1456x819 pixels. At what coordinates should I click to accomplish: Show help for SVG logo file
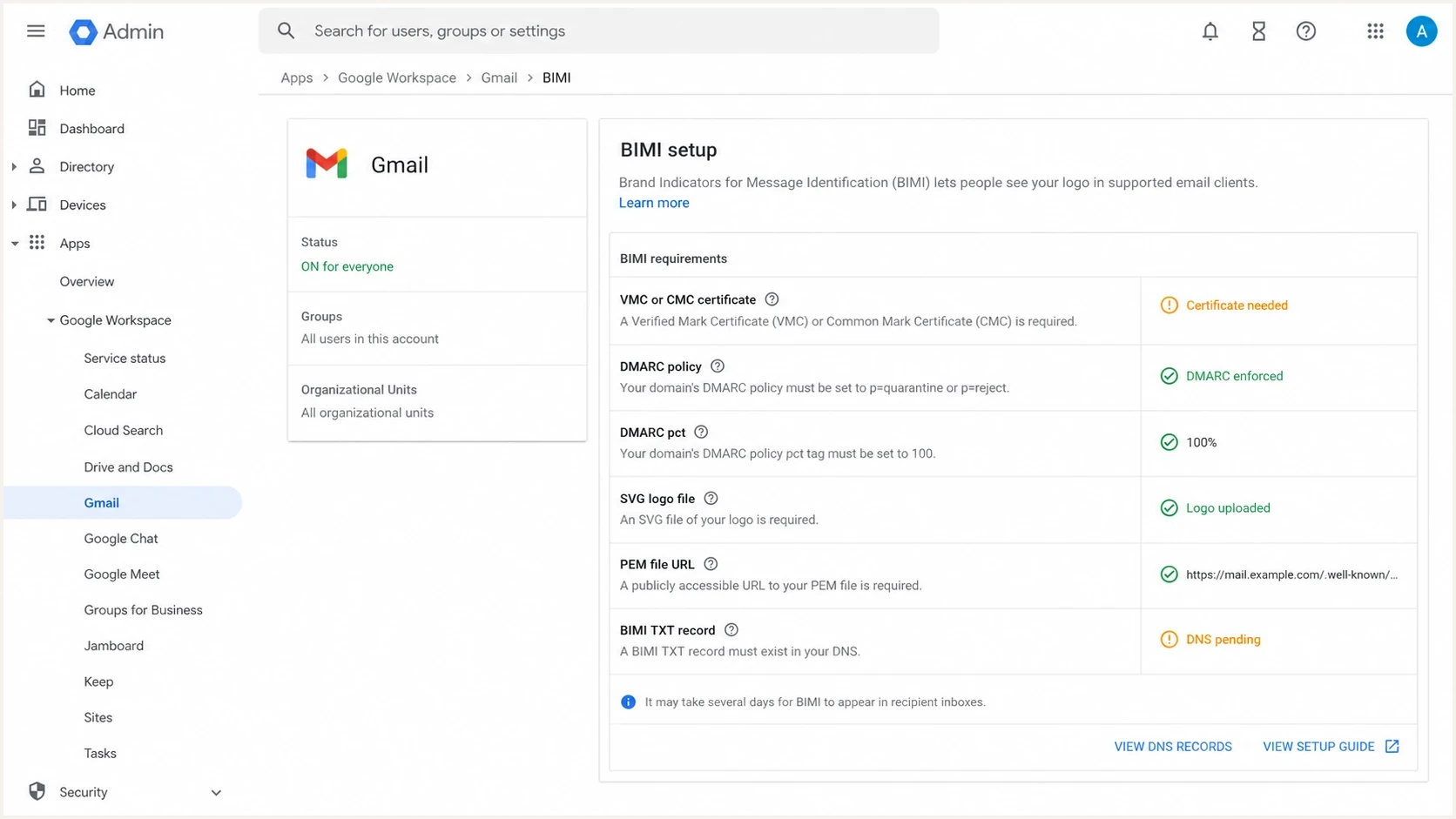pos(711,499)
